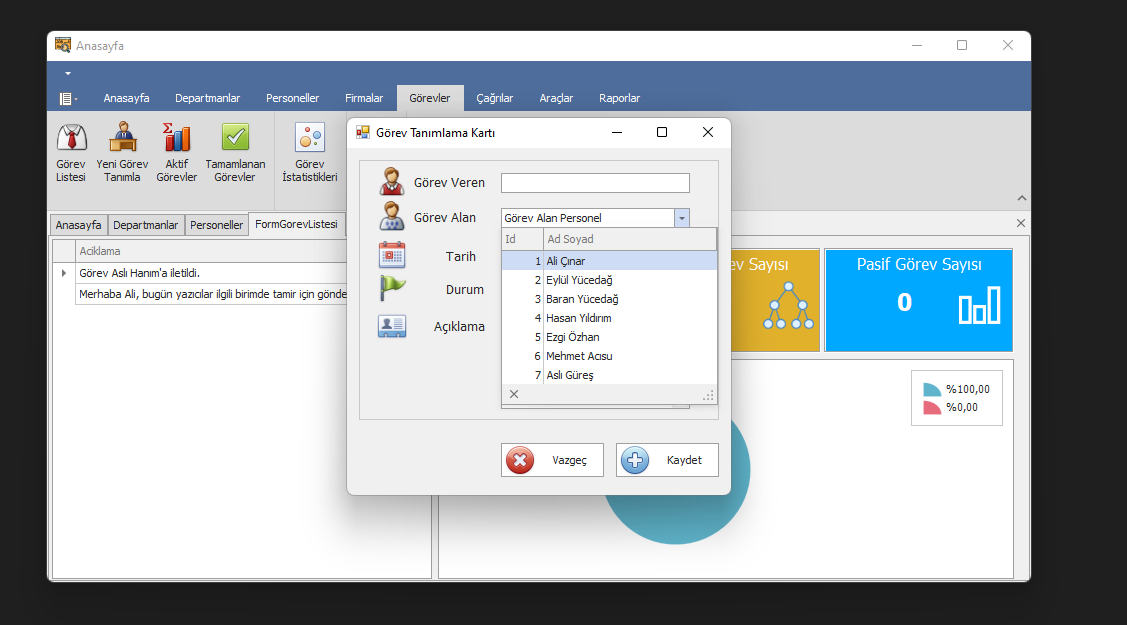
Task: Open the Çağrılar ribbon tab
Action: tap(494, 98)
